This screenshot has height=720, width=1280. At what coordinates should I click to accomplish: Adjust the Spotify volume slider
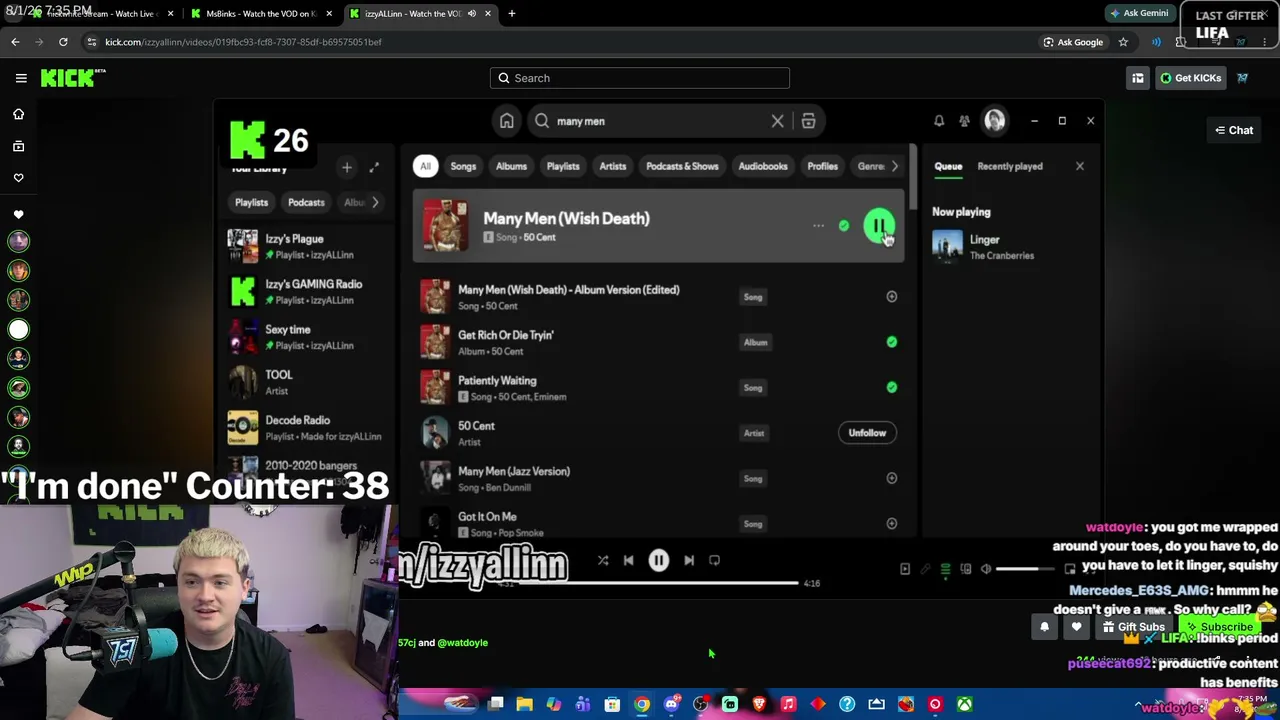(1025, 569)
